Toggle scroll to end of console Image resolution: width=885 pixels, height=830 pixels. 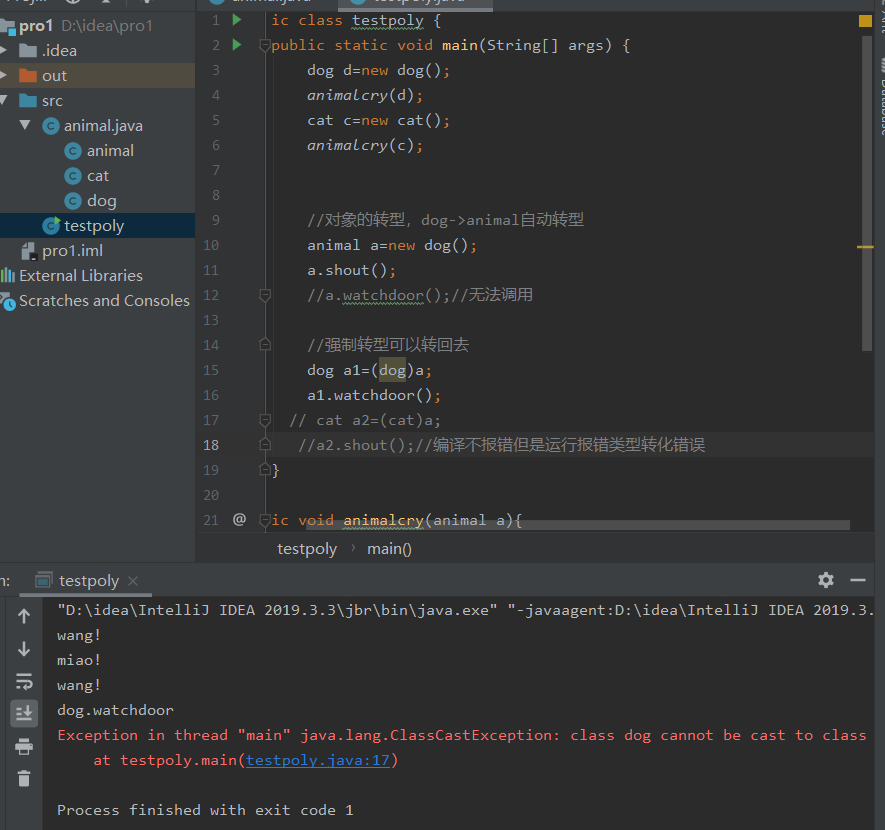coord(24,714)
